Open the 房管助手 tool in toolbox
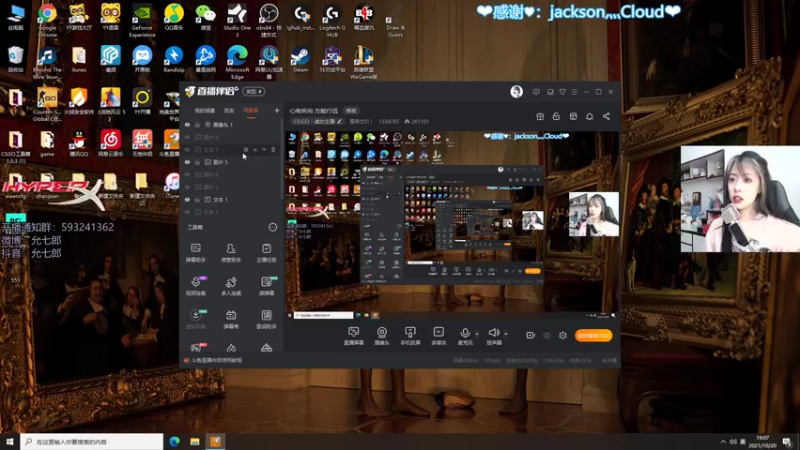This screenshot has height=450, width=800. pos(231,253)
